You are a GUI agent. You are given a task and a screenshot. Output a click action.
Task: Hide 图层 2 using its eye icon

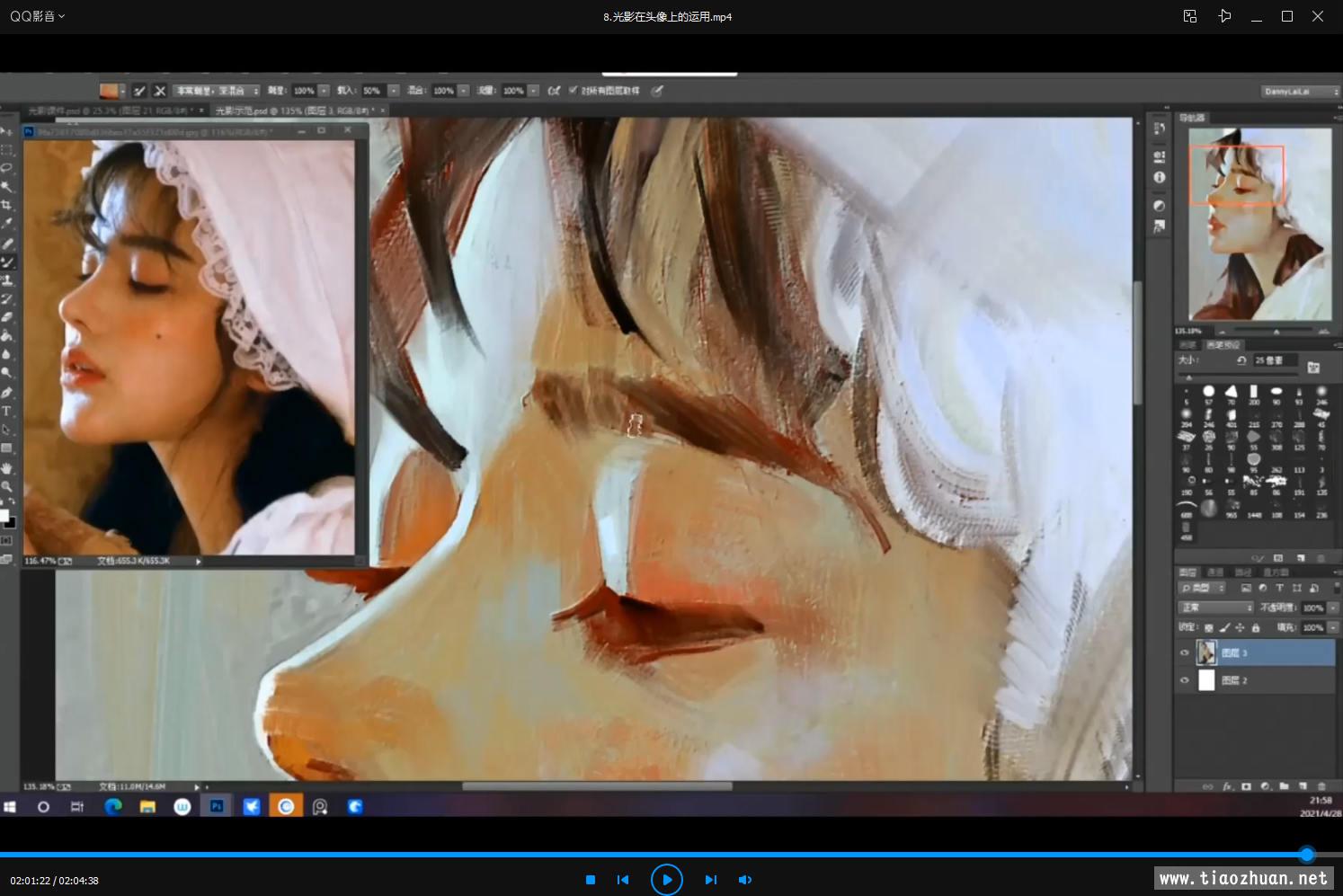(1184, 680)
